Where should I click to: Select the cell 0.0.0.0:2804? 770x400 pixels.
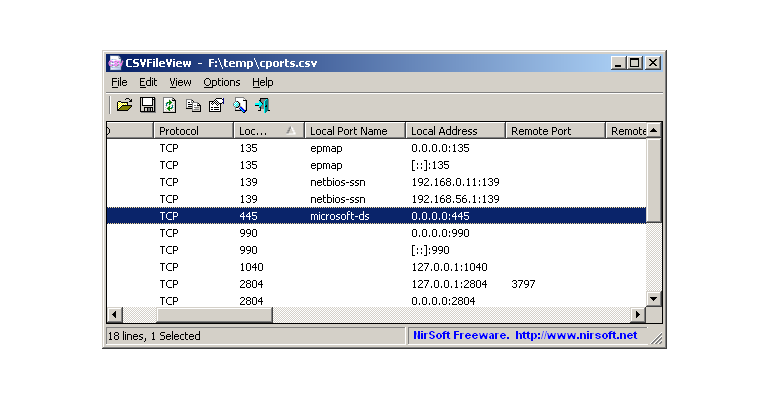point(443,301)
